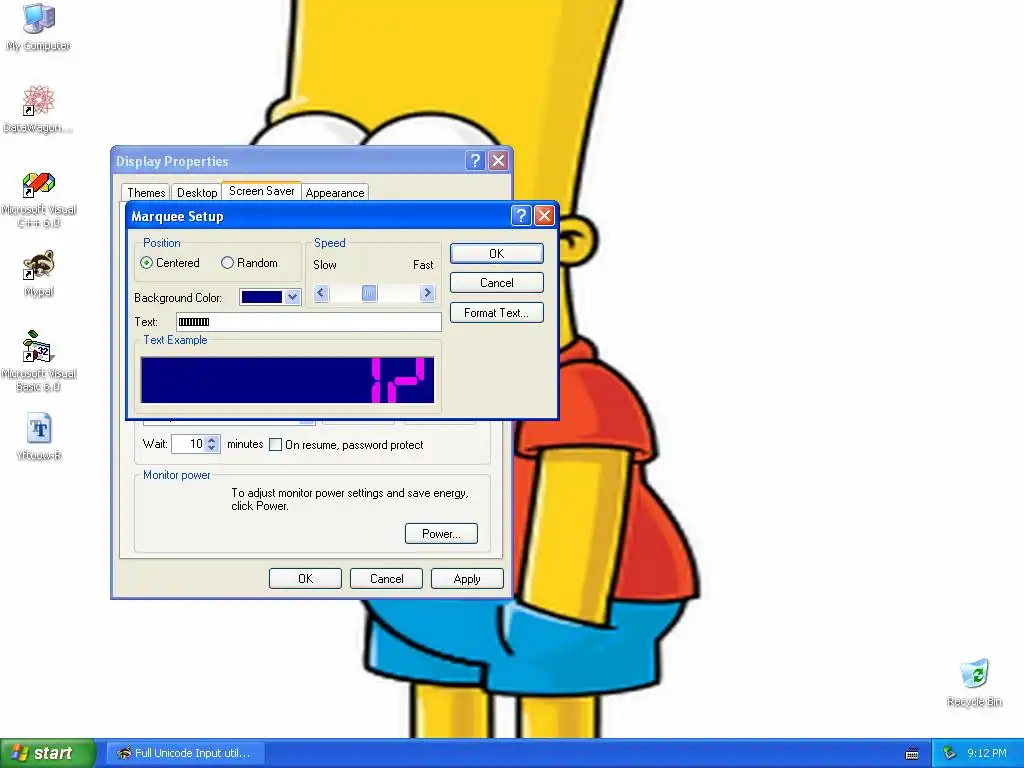Screen dimensions: 1024x768
Task: Switch to the Themes tab
Action: pos(146,193)
